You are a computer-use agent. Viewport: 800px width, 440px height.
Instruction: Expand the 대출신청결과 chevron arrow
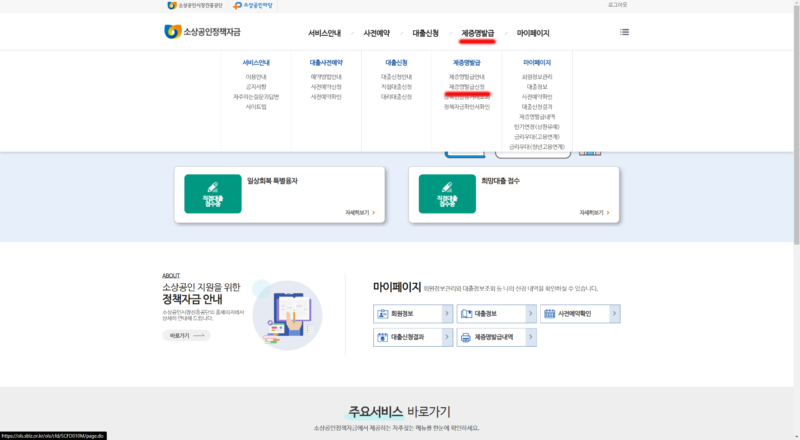pyautogui.click(x=447, y=337)
